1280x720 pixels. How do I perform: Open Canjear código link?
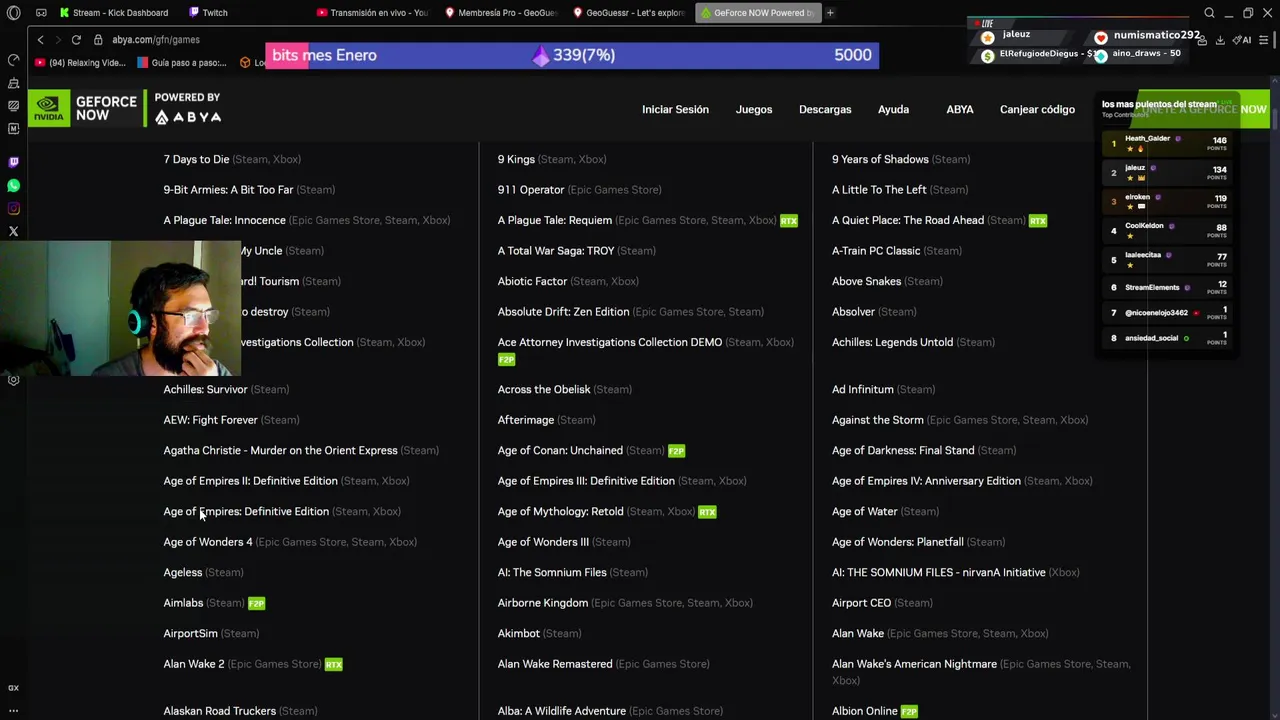(x=1037, y=109)
